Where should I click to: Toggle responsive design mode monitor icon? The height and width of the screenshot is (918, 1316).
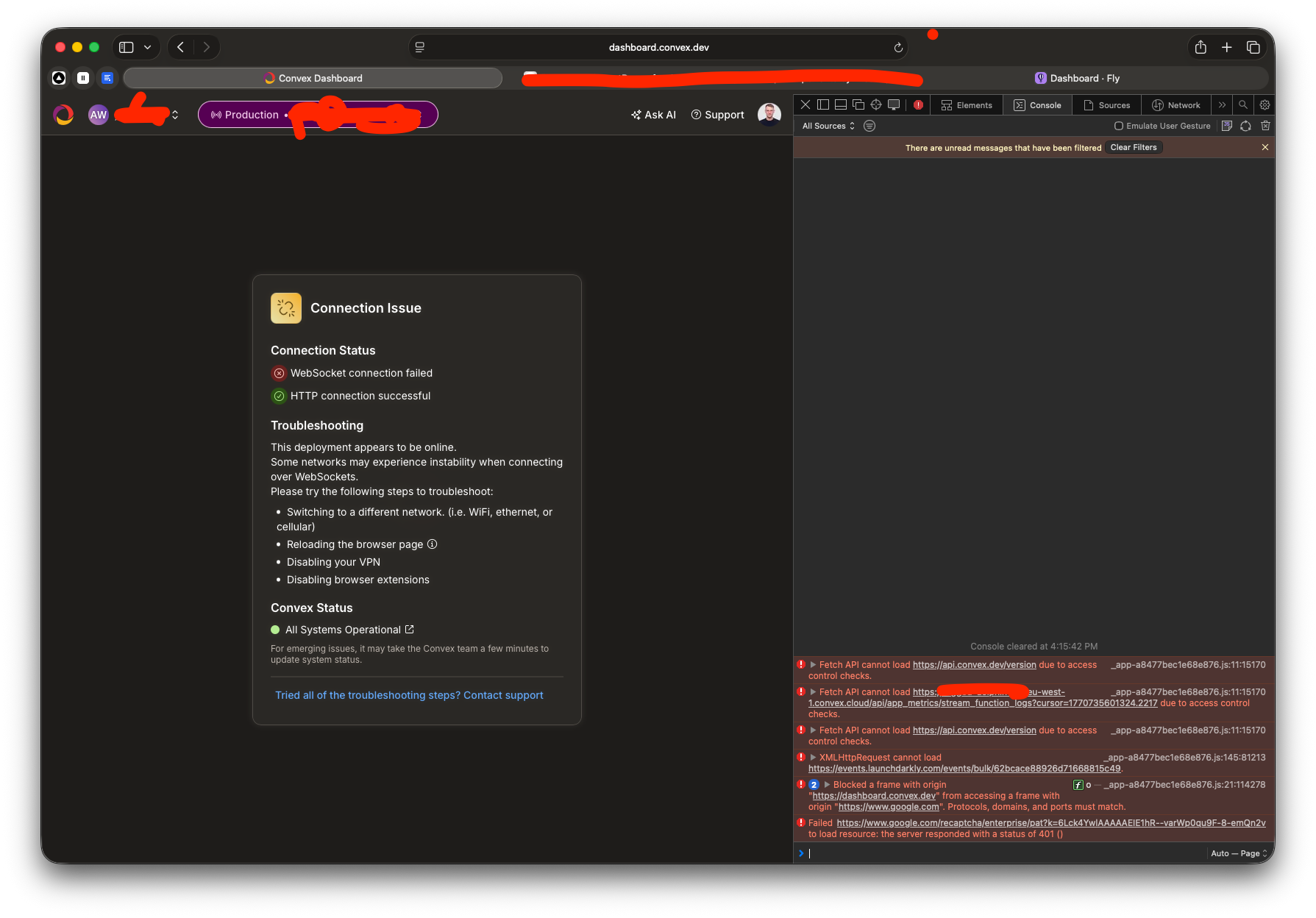tap(893, 104)
